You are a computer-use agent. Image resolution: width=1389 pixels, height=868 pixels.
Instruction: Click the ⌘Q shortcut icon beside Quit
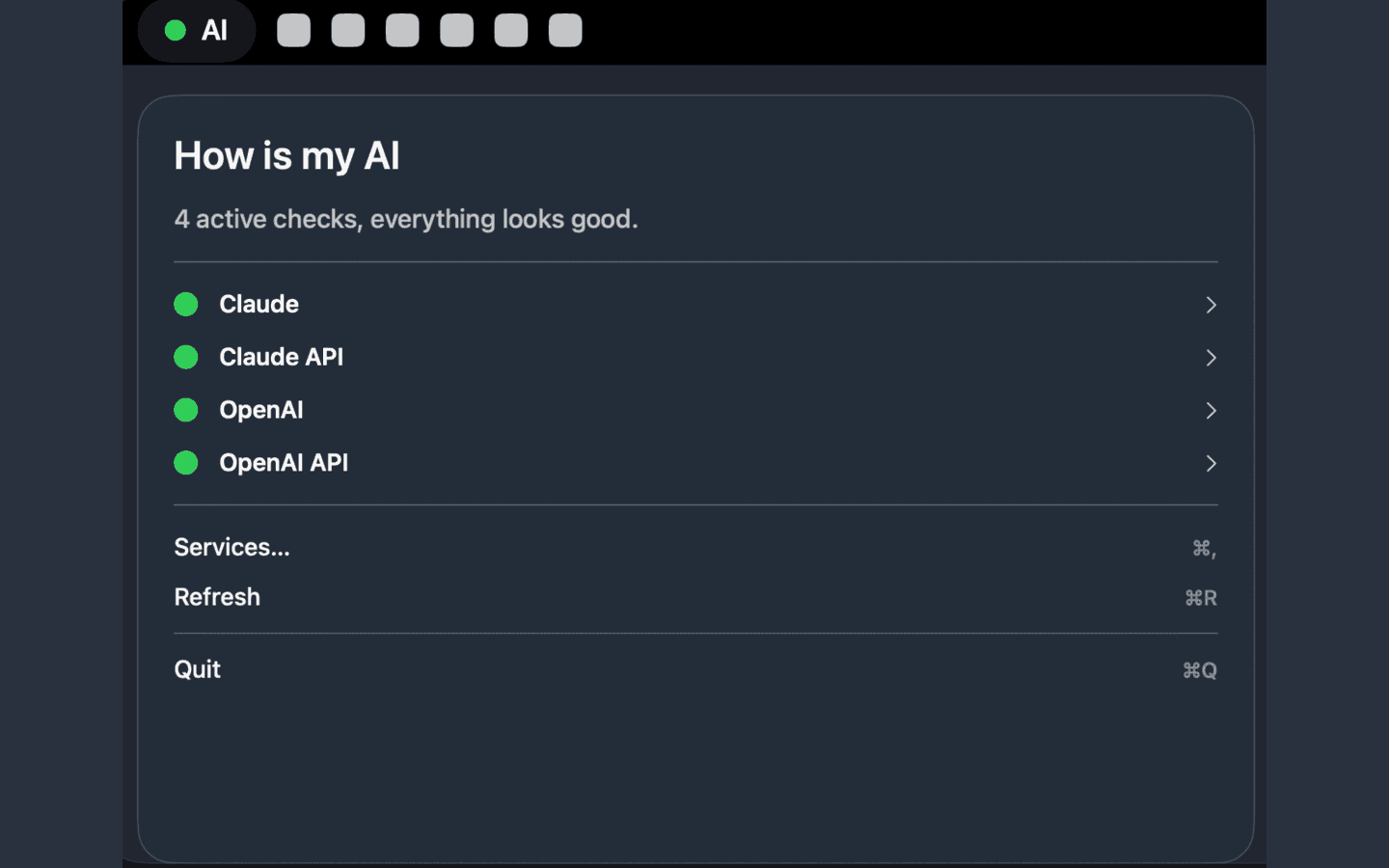click(x=1199, y=669)
